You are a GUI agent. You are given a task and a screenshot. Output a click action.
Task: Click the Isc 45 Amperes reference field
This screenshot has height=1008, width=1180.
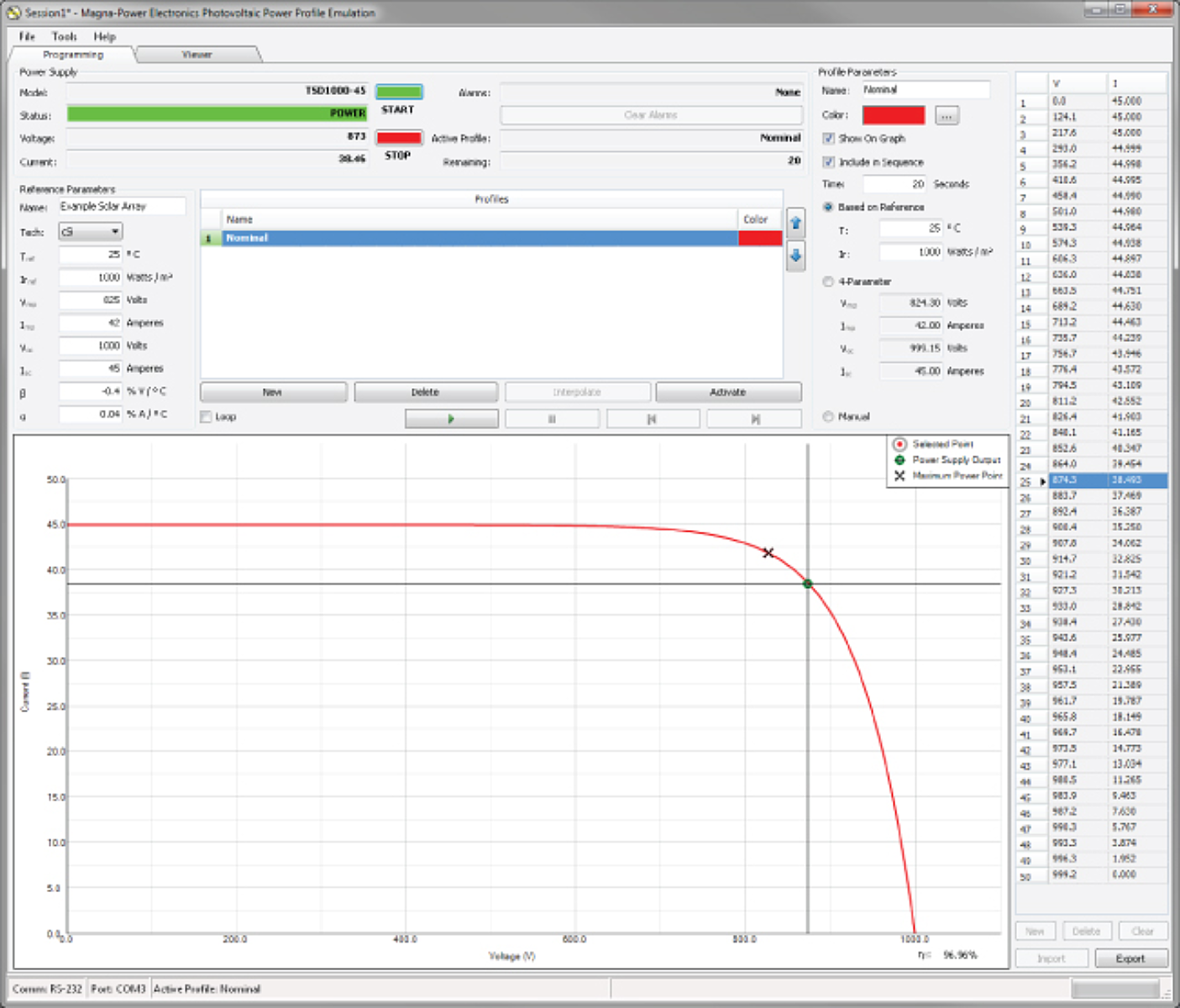click(91, 368)
